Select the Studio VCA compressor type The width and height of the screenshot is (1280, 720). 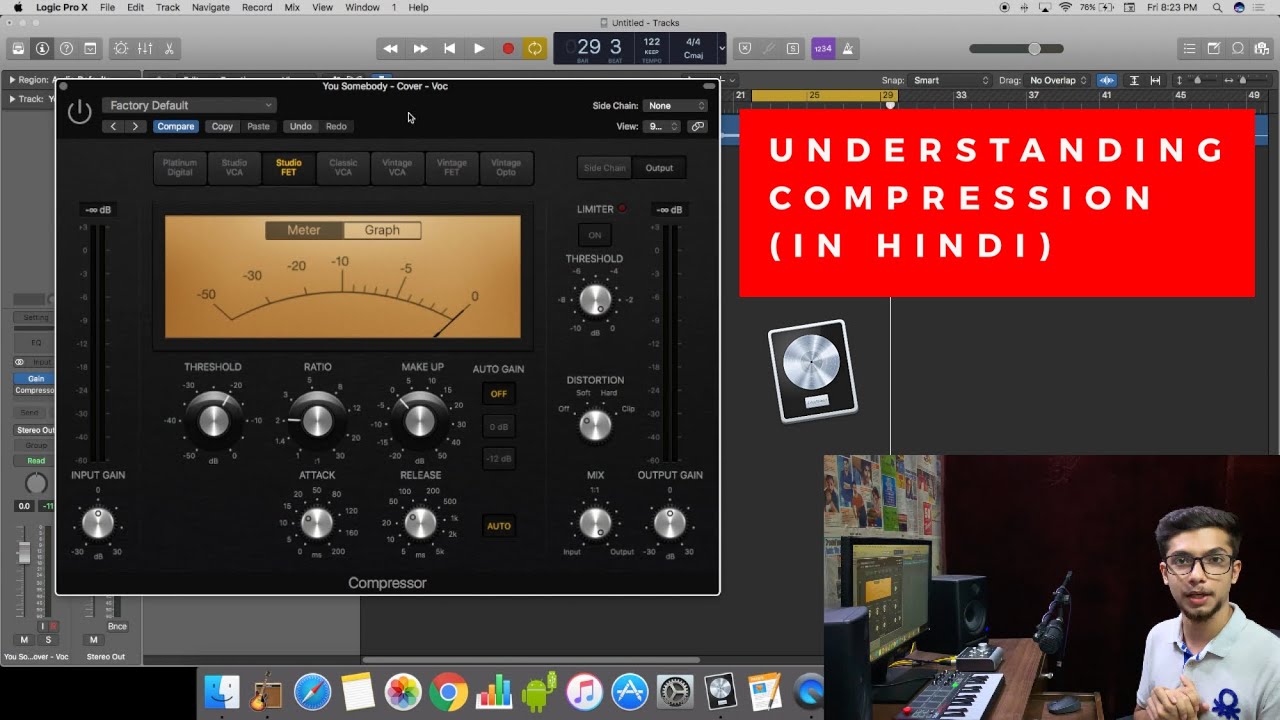pos(234,168)
